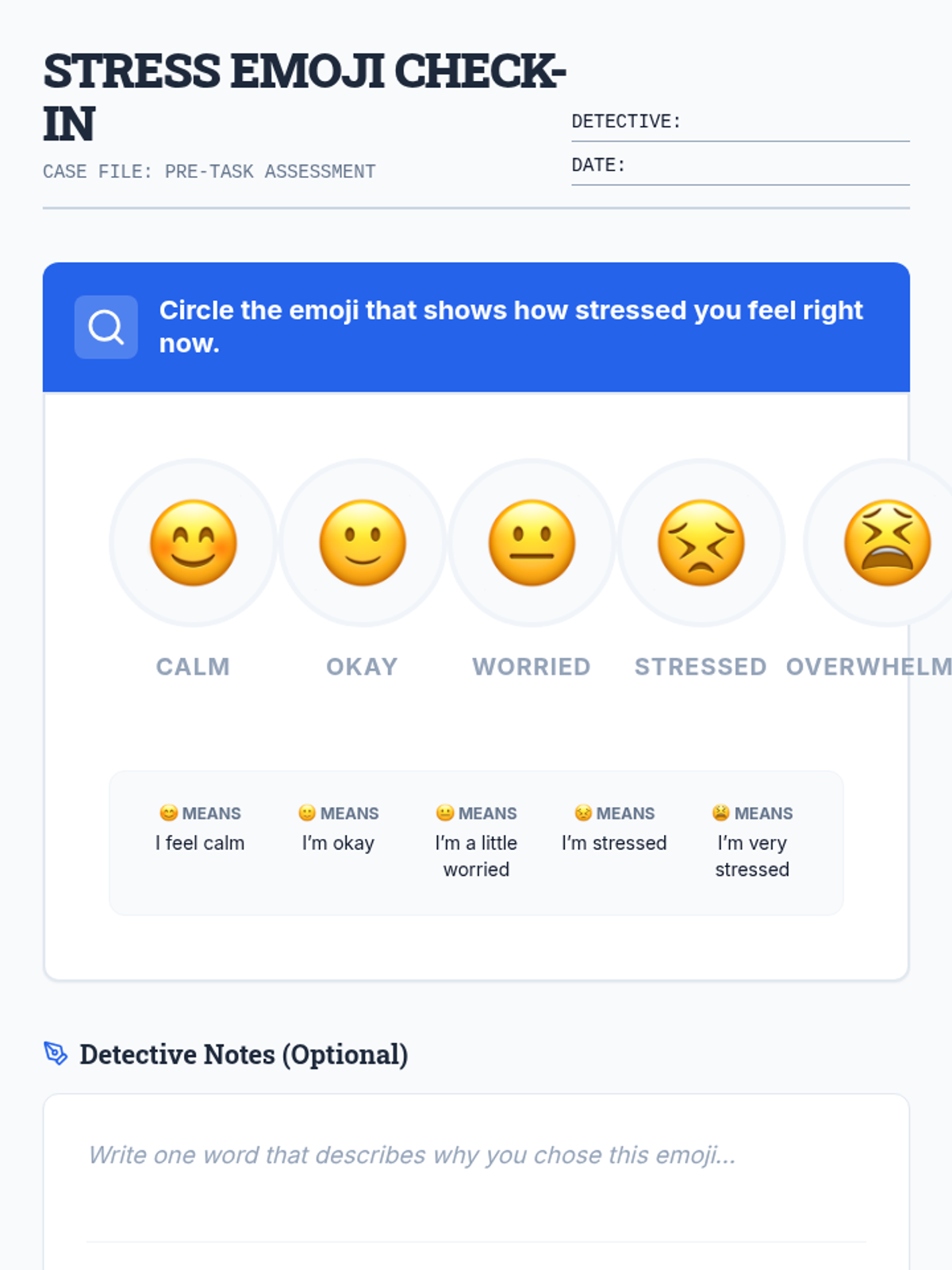Image resolution: width=952 pixels, height=1270 pixels.
Task: Choose the okay slight-smile emoji
Action: pos(363,543)
